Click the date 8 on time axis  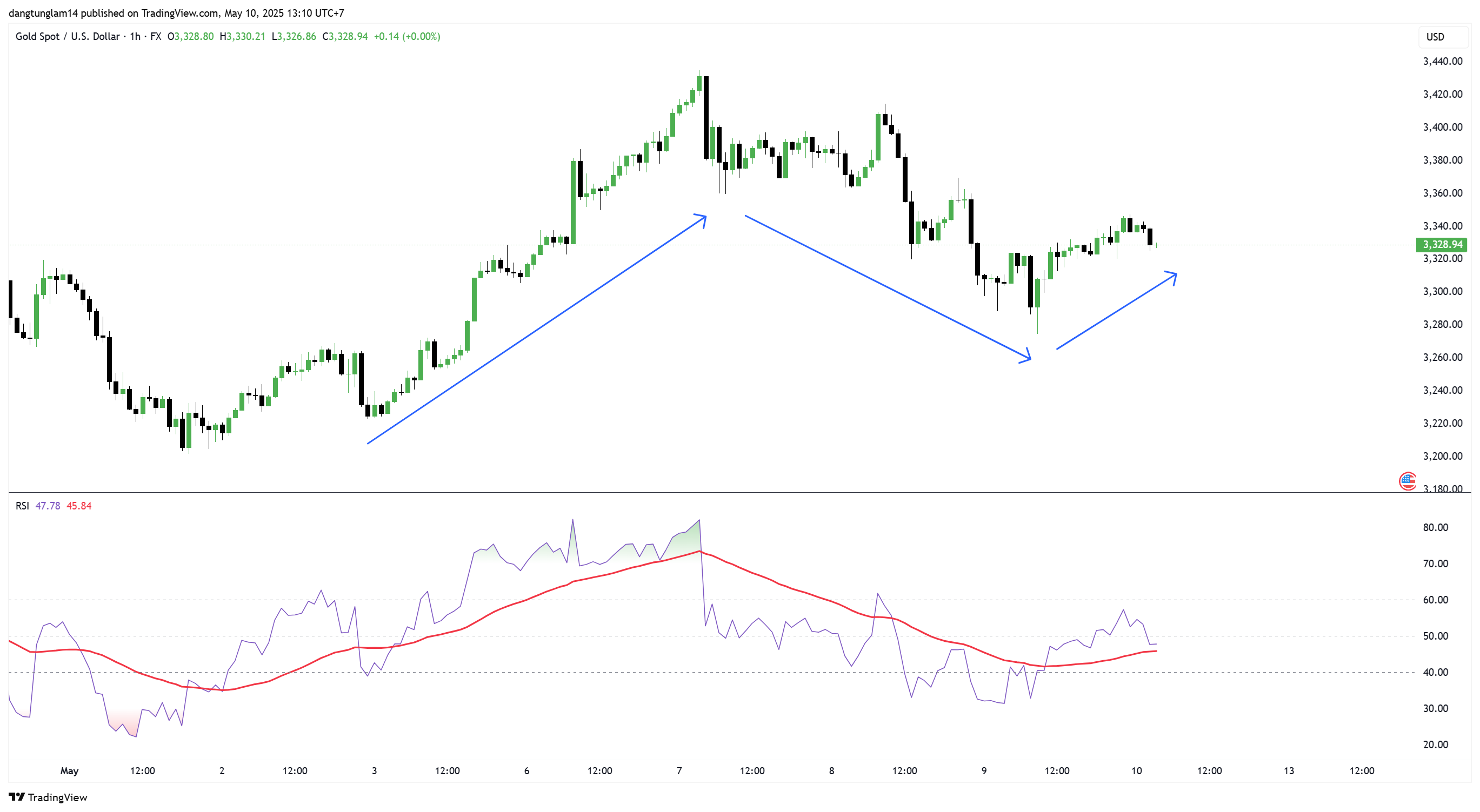(x=831, y=770)
